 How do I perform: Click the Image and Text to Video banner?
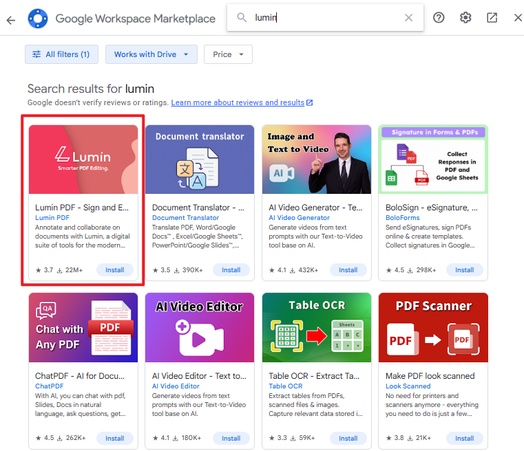[x=316, y=159]
